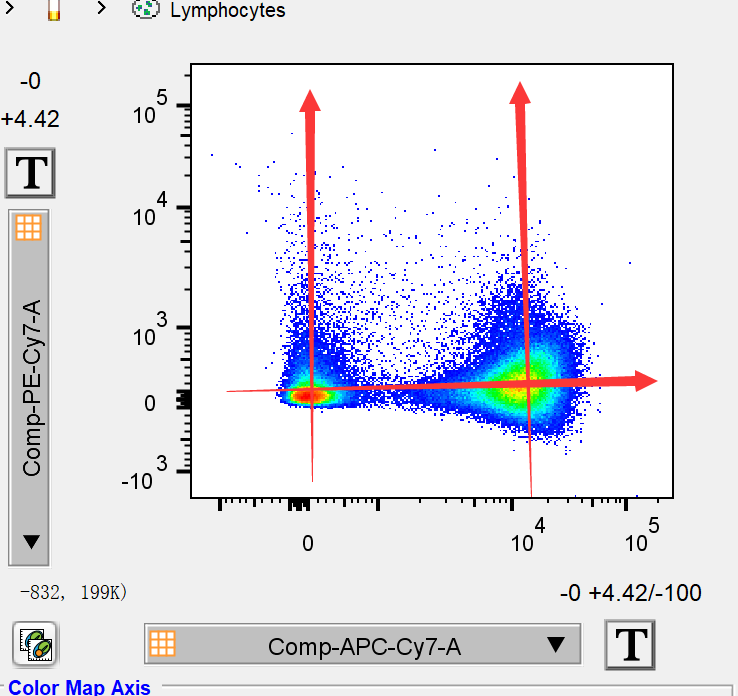Click the orange grid icon on Y-axis selector
The image size is (738, 696).
click(29, 227)
